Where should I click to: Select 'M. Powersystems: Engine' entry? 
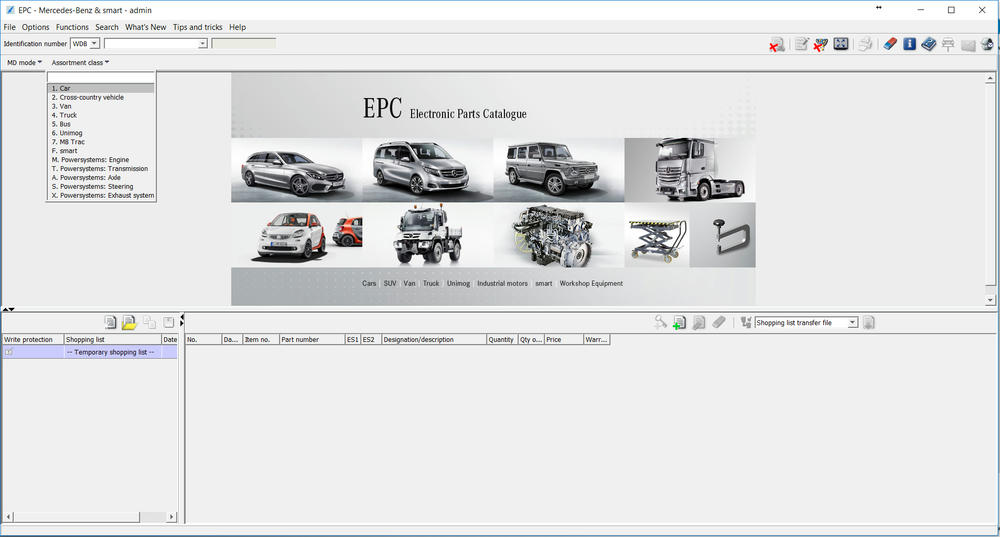coord(101,160)
